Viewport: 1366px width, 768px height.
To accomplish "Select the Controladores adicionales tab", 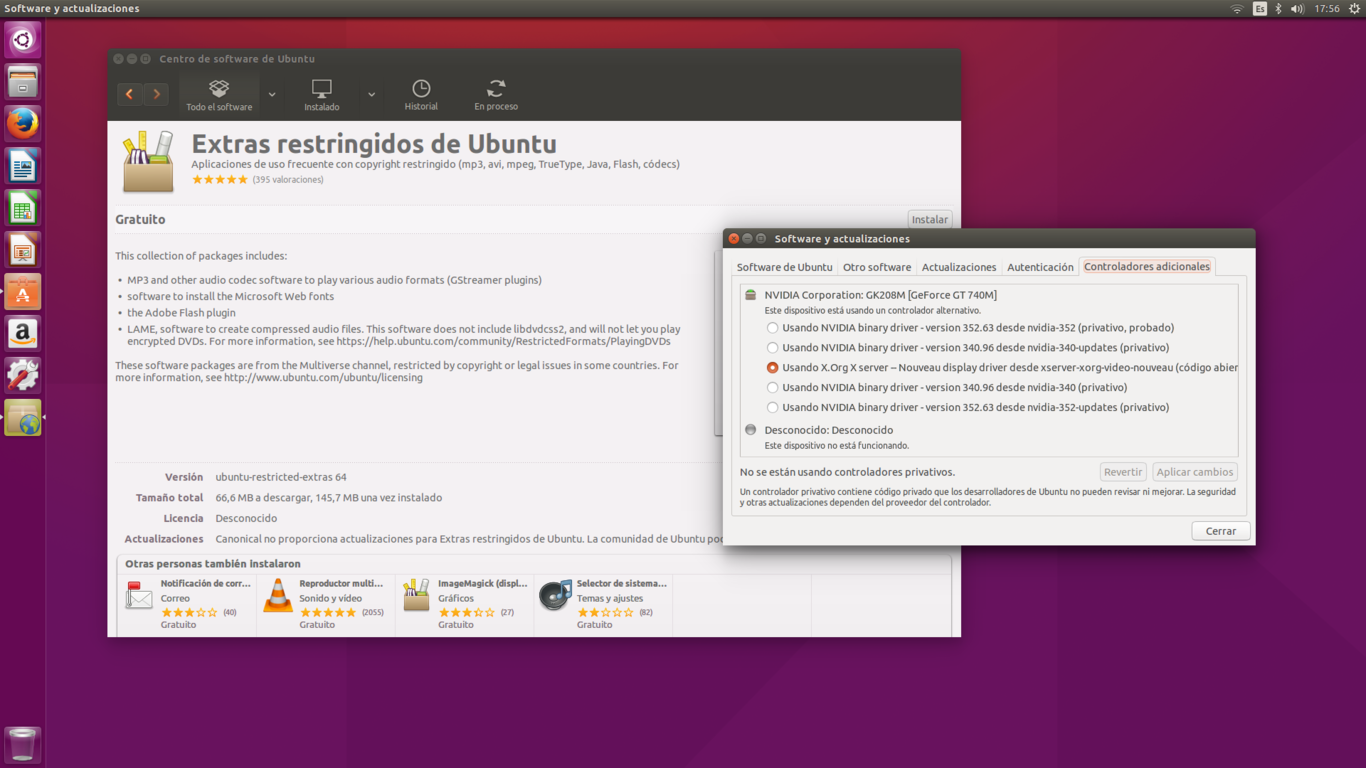I will point(1147,267).
